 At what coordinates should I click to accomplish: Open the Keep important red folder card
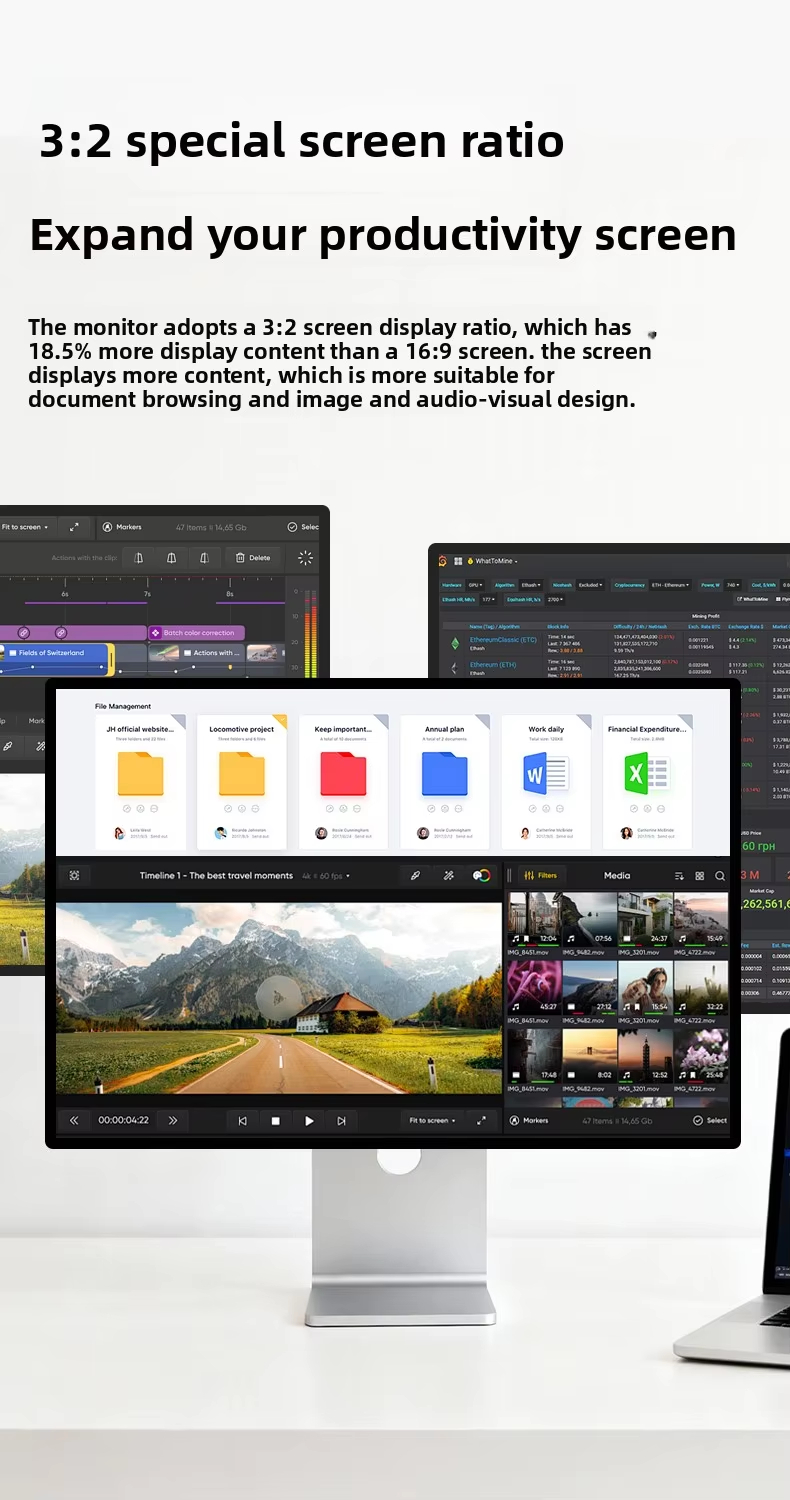343,782
